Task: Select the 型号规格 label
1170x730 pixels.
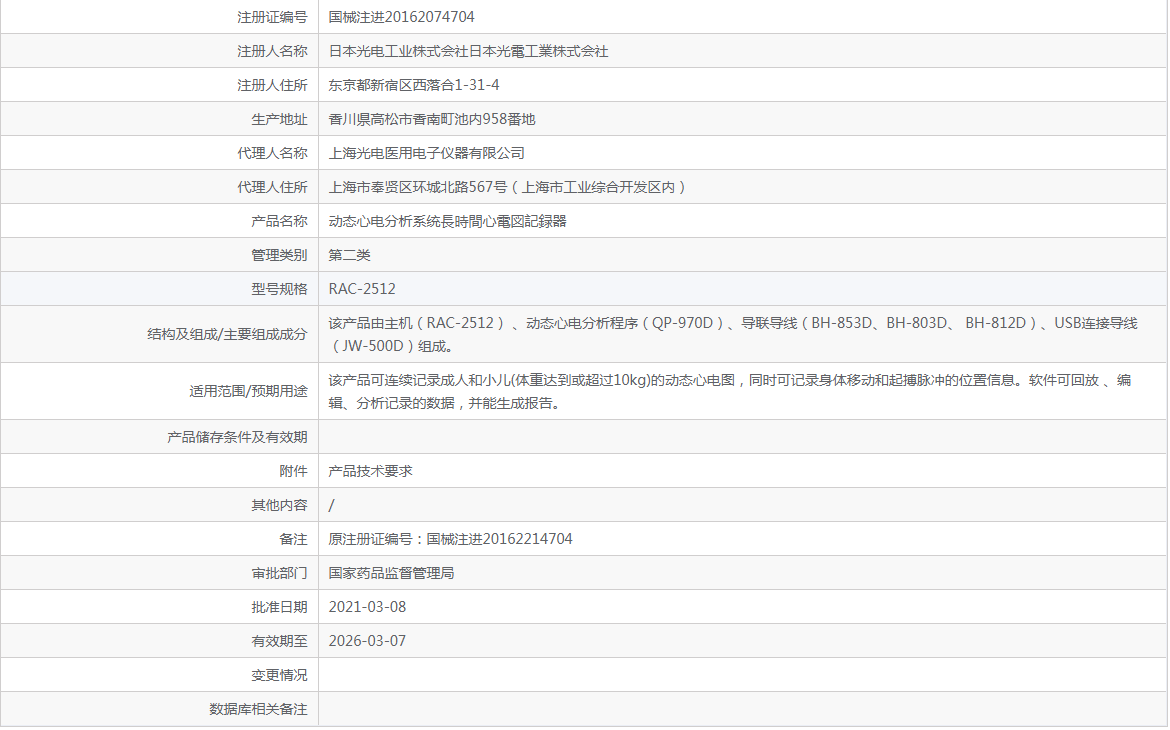Action: pyautogui.click(x=279, y=289)
